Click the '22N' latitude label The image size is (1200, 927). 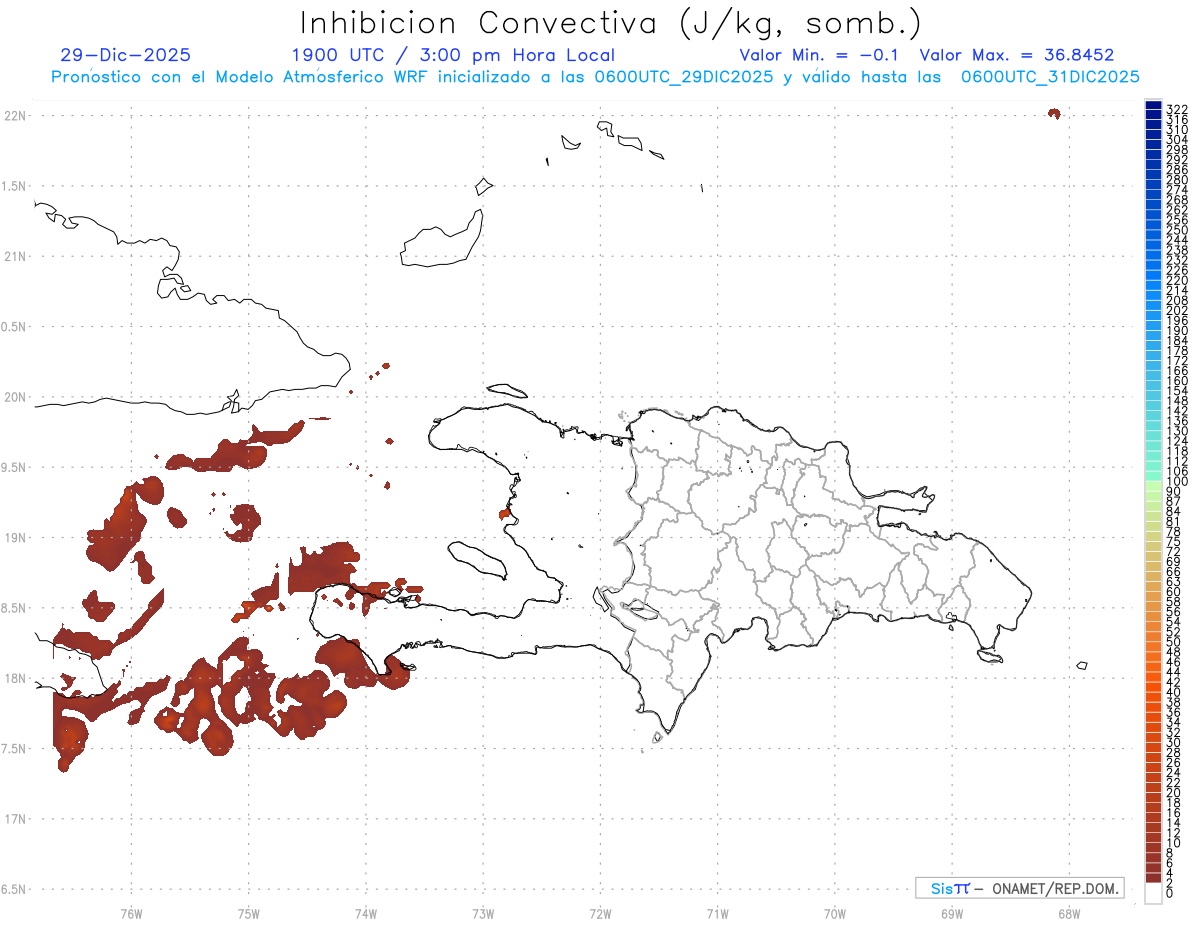pyautogui.click(x=14, y=116)
